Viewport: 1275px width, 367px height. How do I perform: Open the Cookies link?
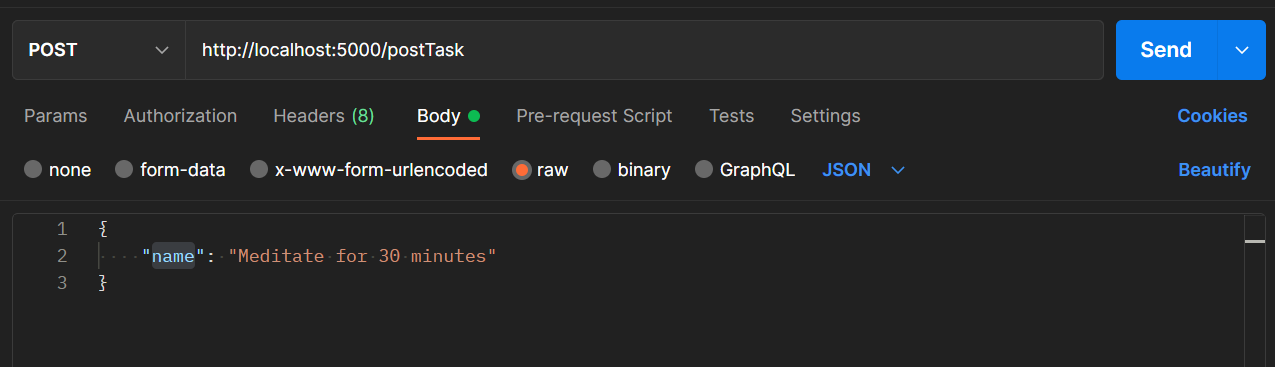coord(1212,116)
